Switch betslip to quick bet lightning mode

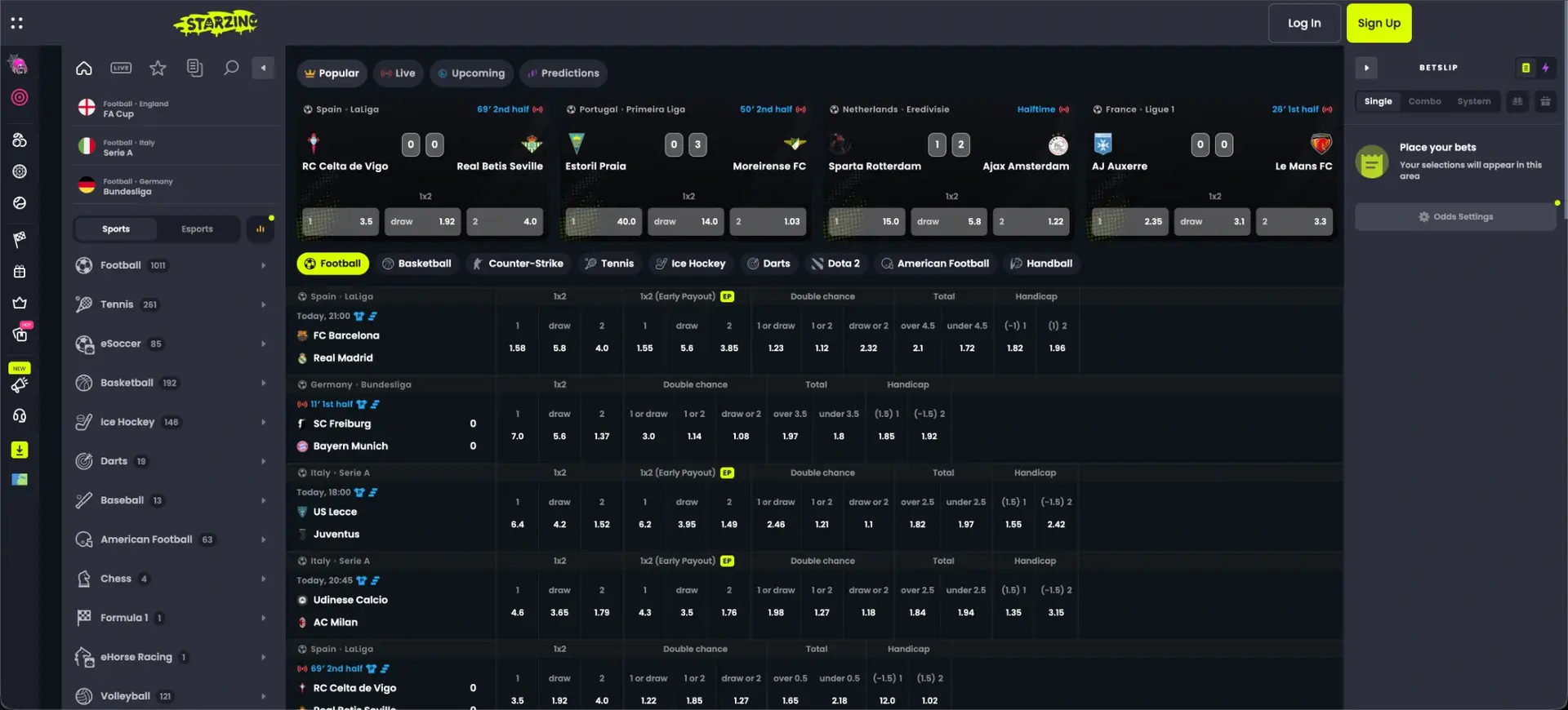pyautogui.click(x=1545, y=68)
